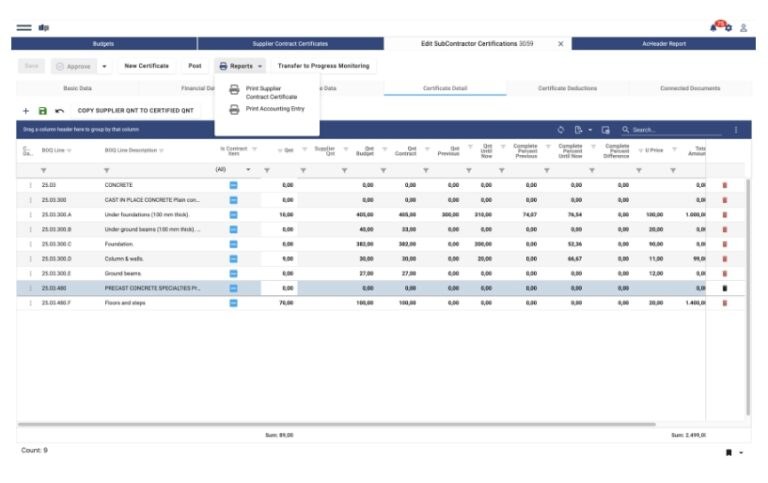Edit Qnt cell for Floors and steps
The width and height of the screenshot is (768, 483).
point(279,303)
